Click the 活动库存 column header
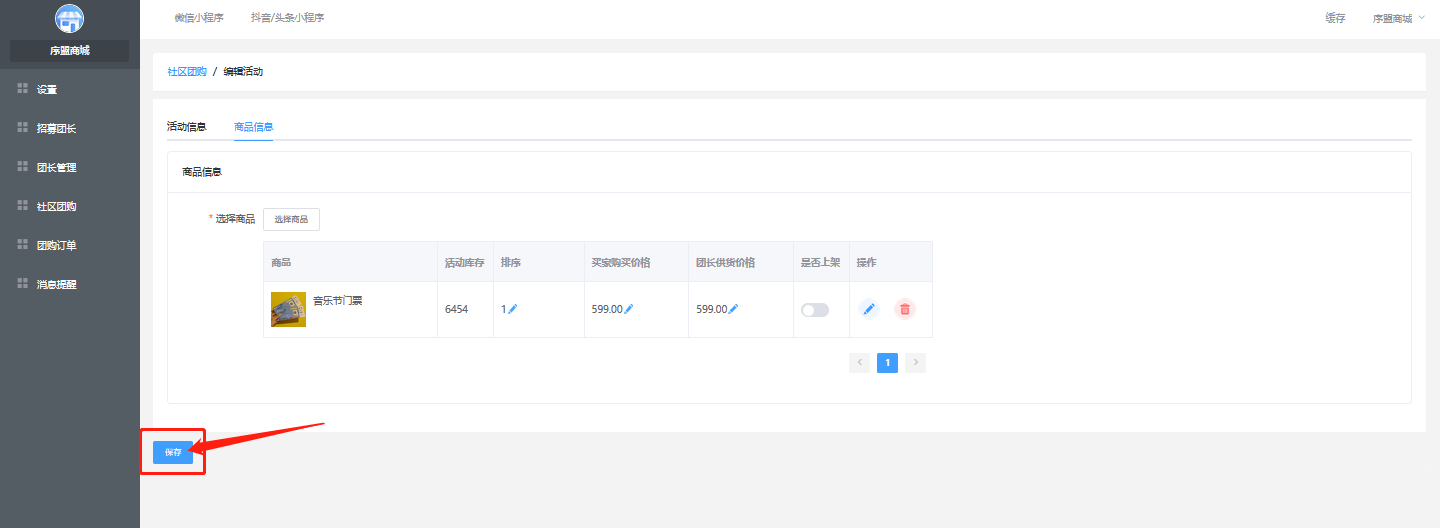 (465, 262)
